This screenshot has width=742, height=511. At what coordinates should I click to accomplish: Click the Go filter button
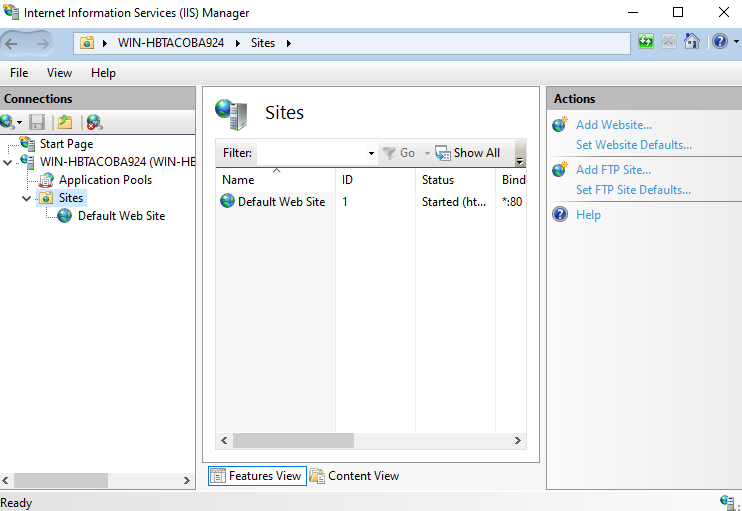pos(398,153)
